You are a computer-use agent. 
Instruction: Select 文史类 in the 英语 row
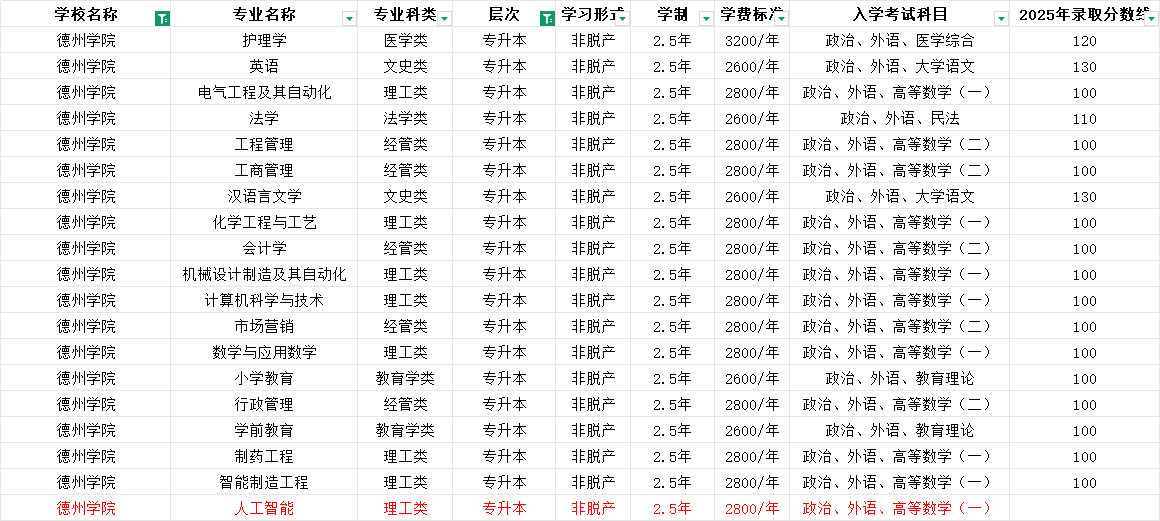(x=405, y=67)
